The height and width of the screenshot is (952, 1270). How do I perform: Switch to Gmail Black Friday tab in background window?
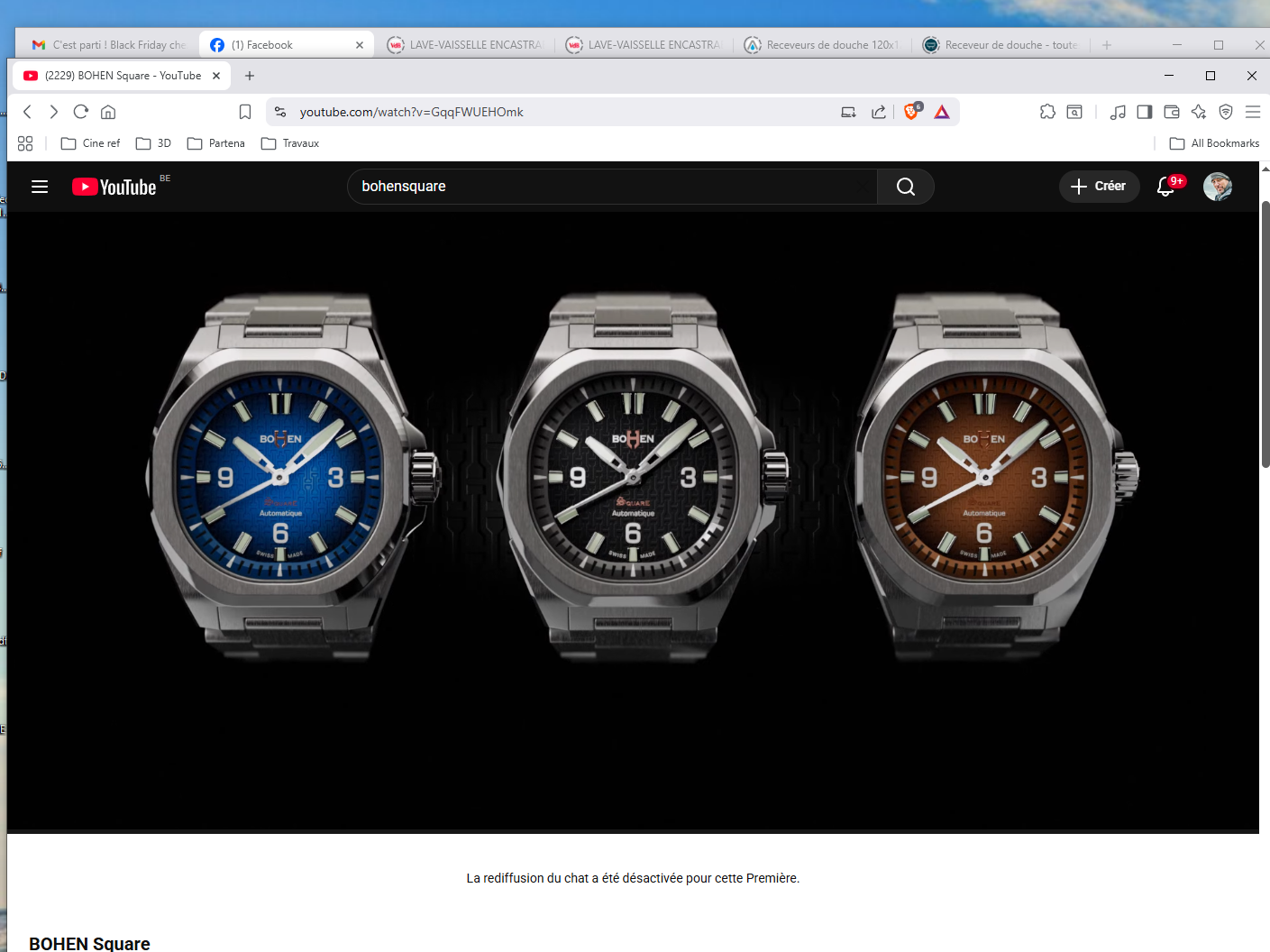108,44
